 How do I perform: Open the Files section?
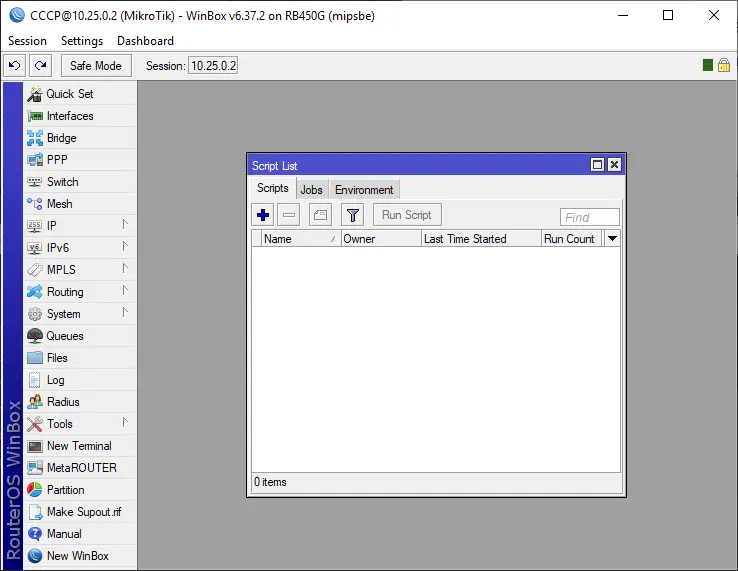click(x=80, y=358)
